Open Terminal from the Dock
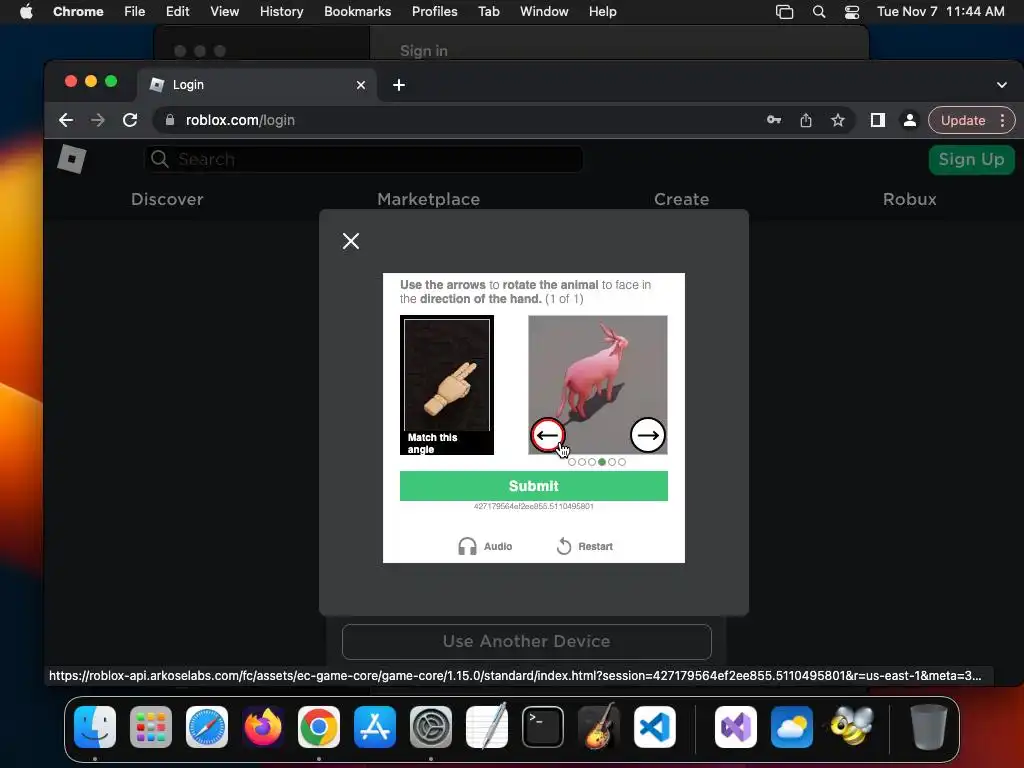1024x768 pixels. [543, 726]
